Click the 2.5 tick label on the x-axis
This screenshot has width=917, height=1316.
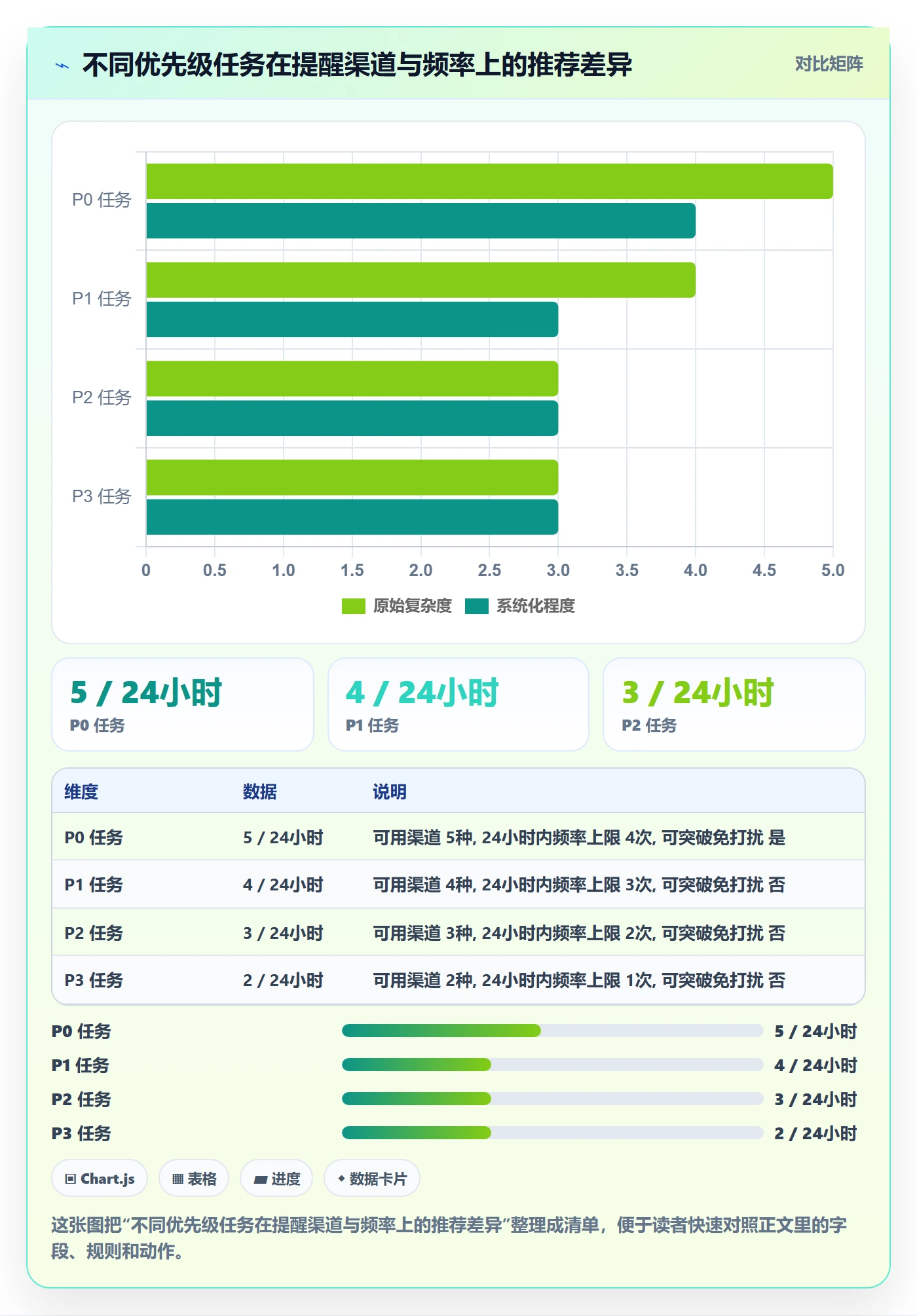pos(489,570)
